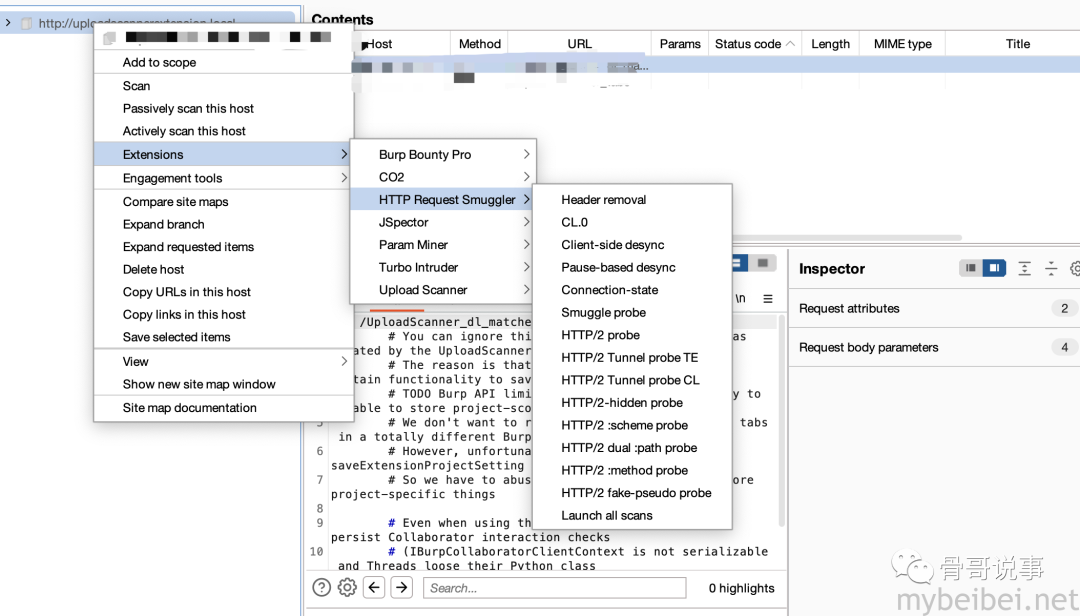This screenshot has width=1080, height=616.
Task: Choose Passively scan this host
Action: 224,108
